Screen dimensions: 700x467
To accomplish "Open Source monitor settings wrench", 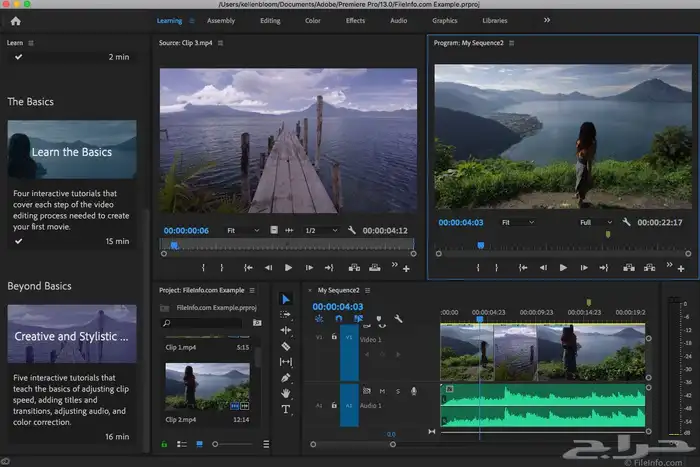I will pos(352,230).
